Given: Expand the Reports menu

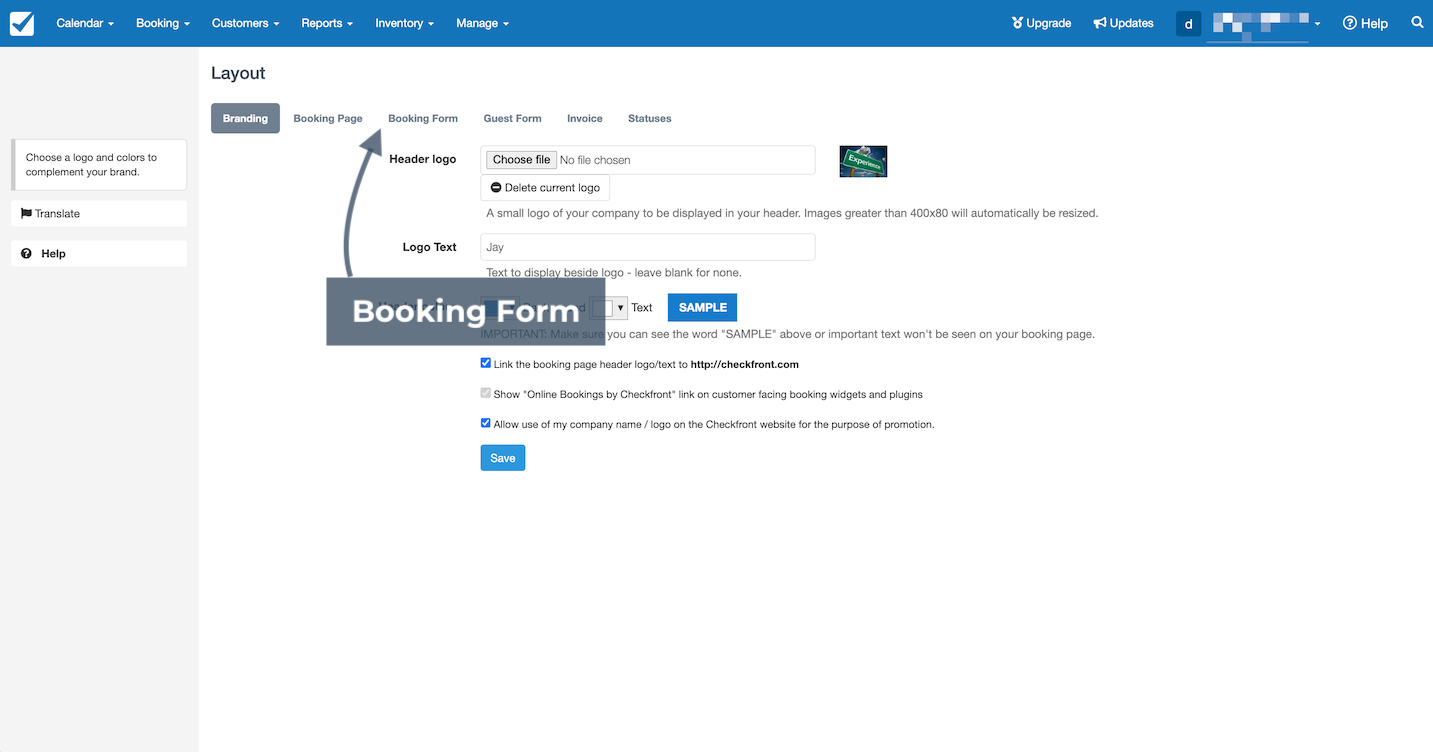Looking at the screenshot, I should coord(327,23).
